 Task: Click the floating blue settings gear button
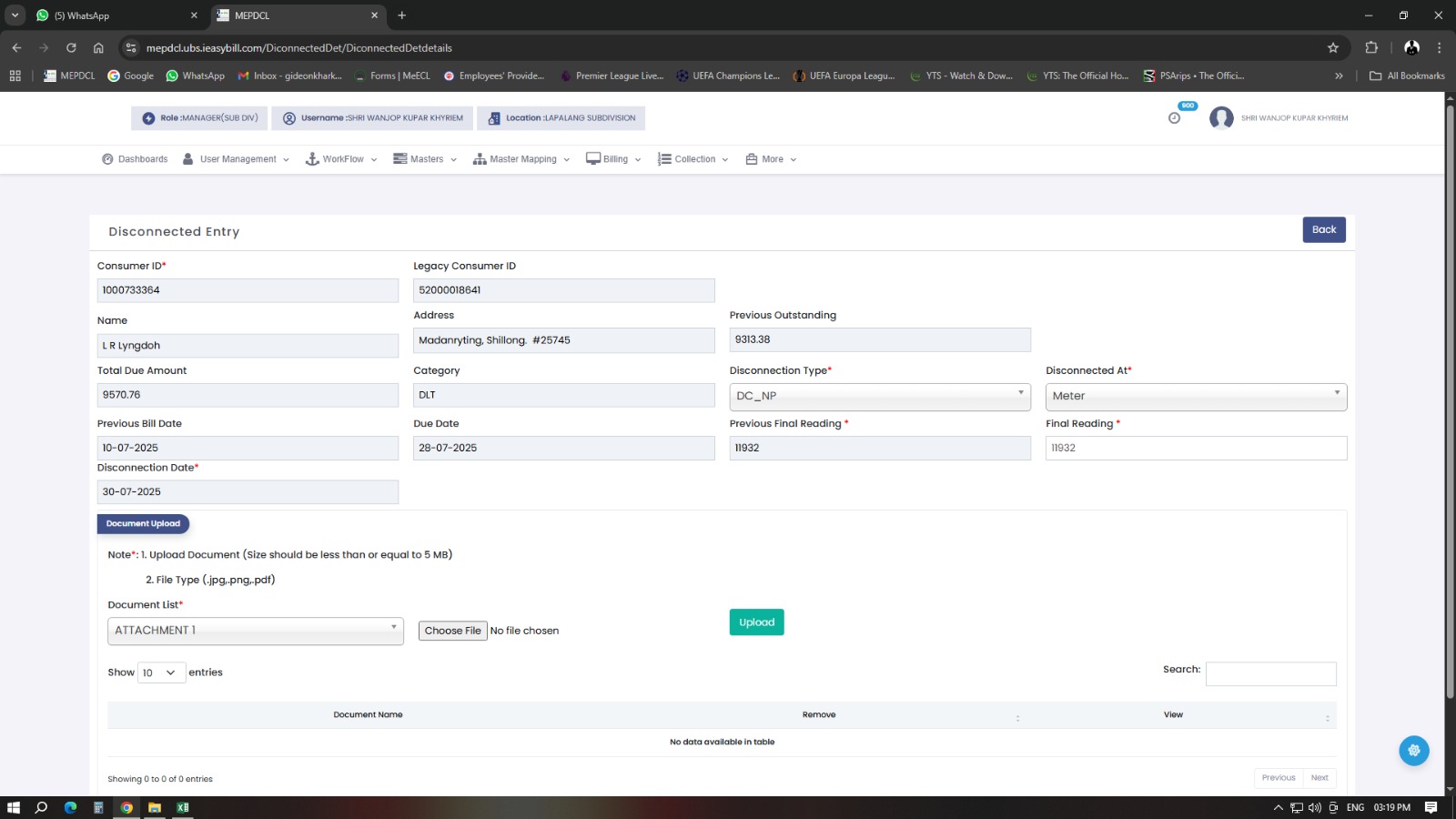[x=1413, y=751]
